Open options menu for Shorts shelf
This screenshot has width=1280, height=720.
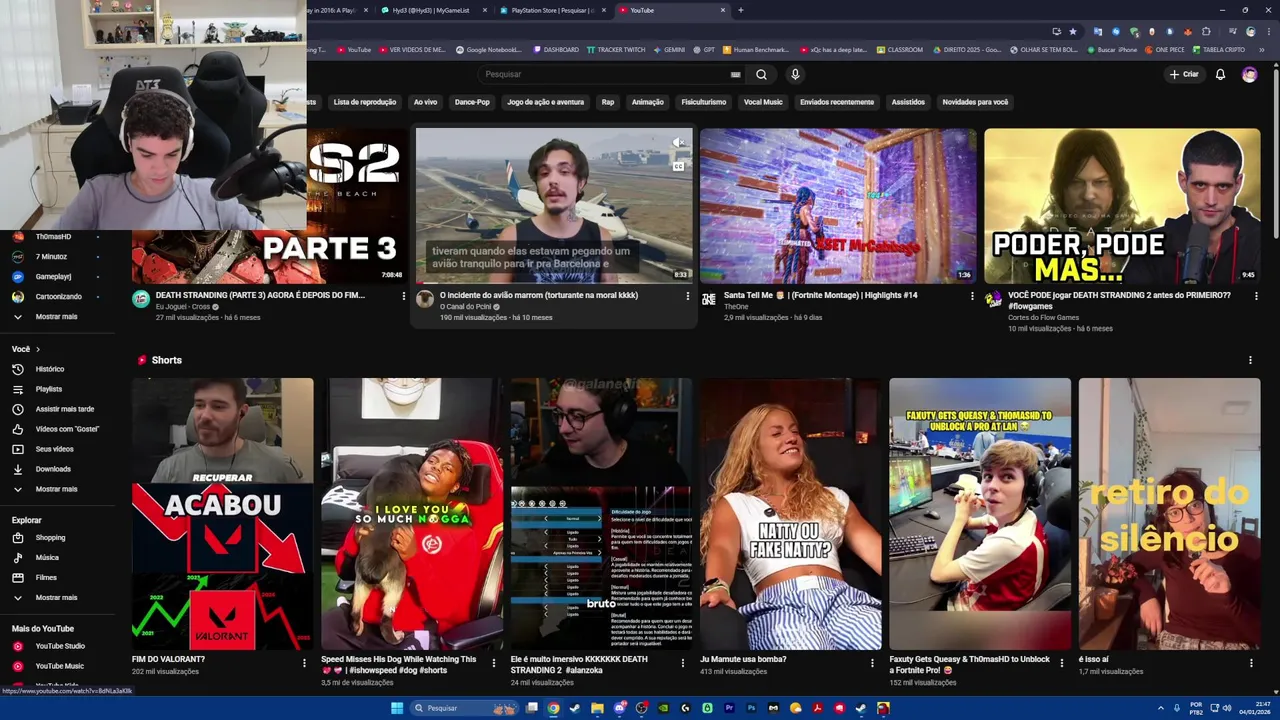tap(1250, 360)
